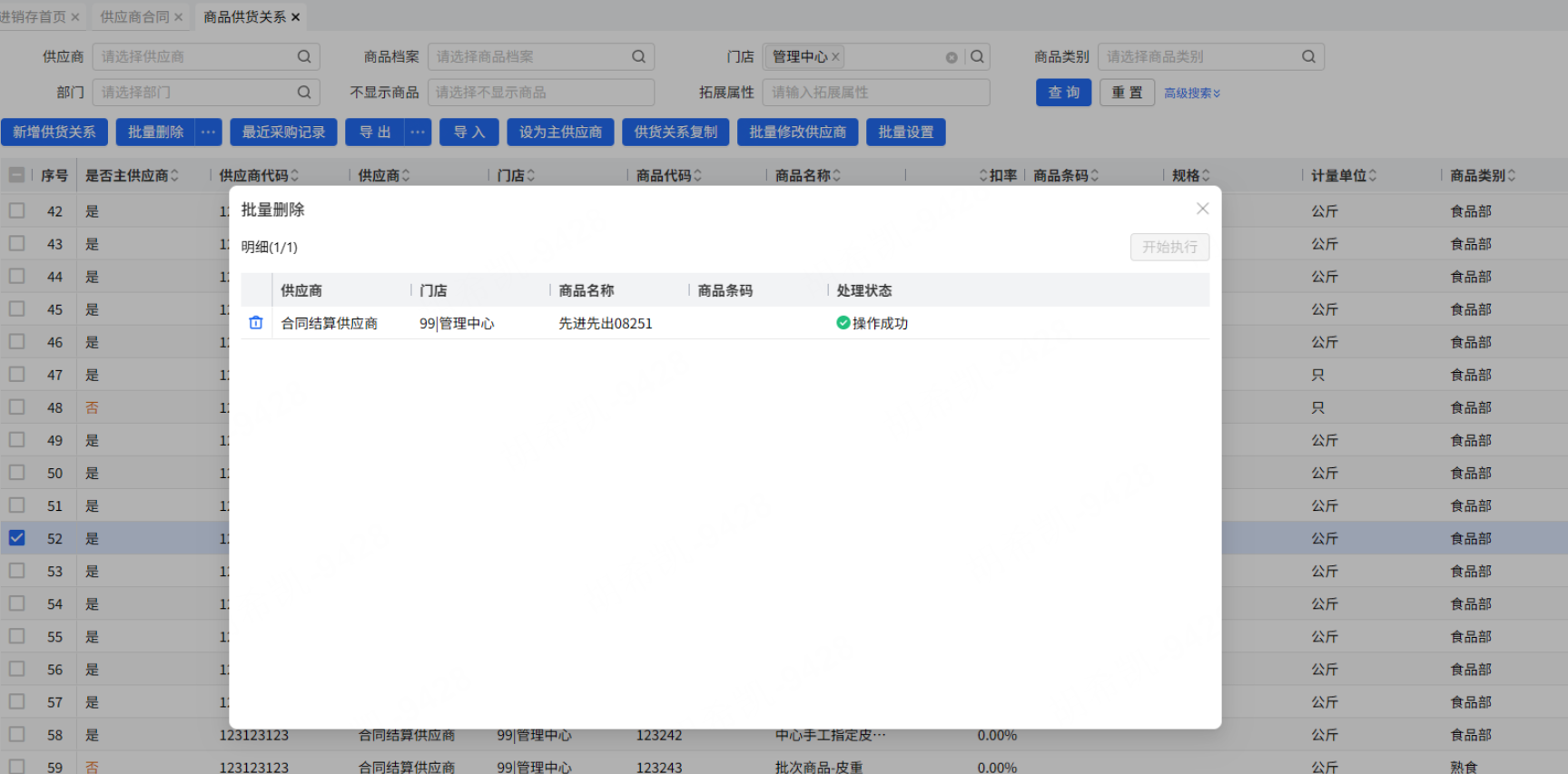Uncheck the checkbox for row 52
The width and height of the screenshot is (1568, 774).
point(17,538)
